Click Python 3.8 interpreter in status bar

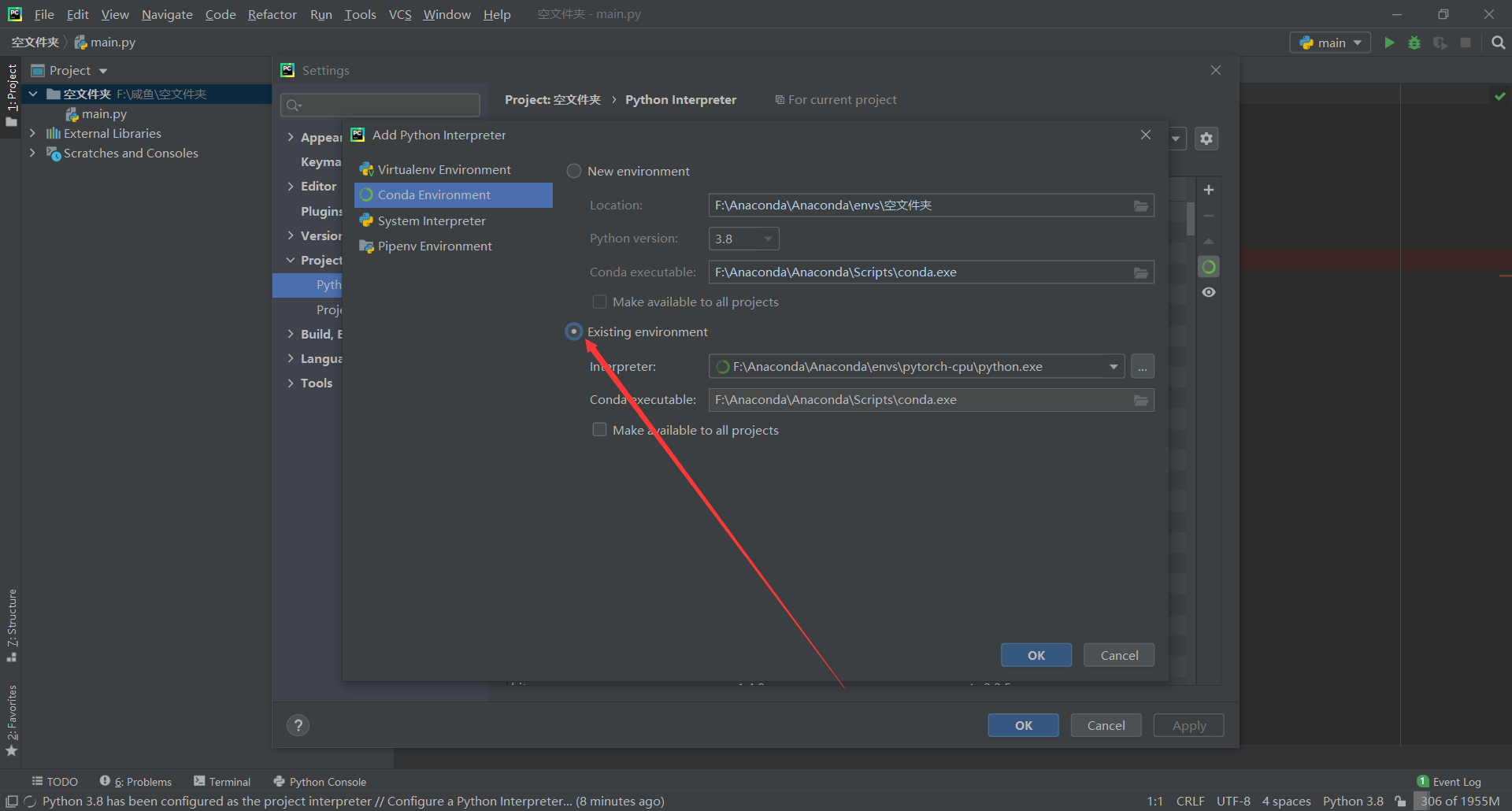point(1353,802)
